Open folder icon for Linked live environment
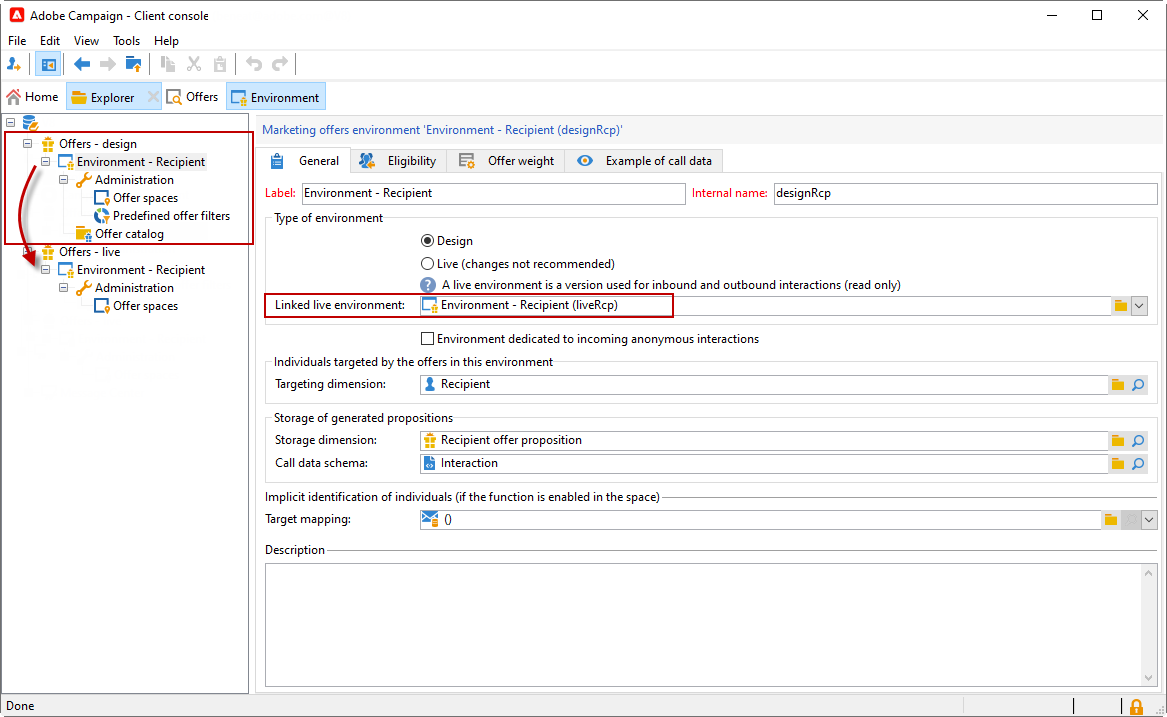 click(1120, 306)
